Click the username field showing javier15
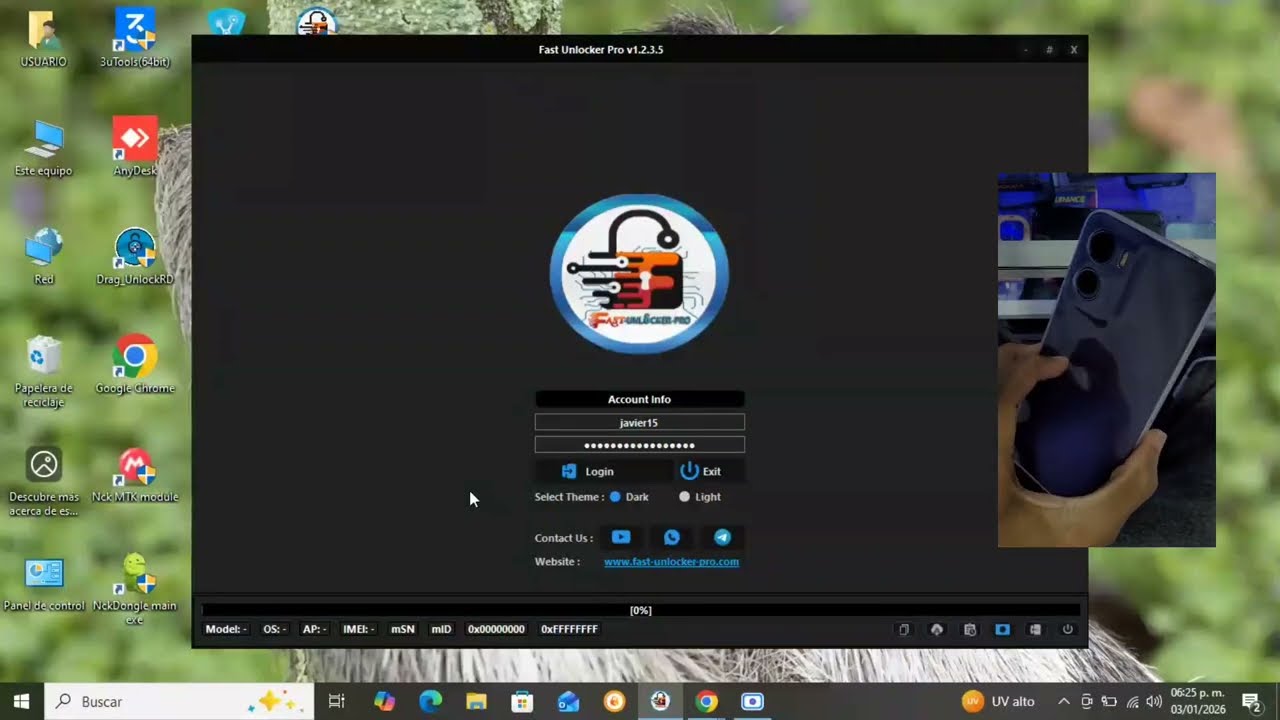Image resolution: width=1280 pixels, height=720 pixels. [639, 423]
